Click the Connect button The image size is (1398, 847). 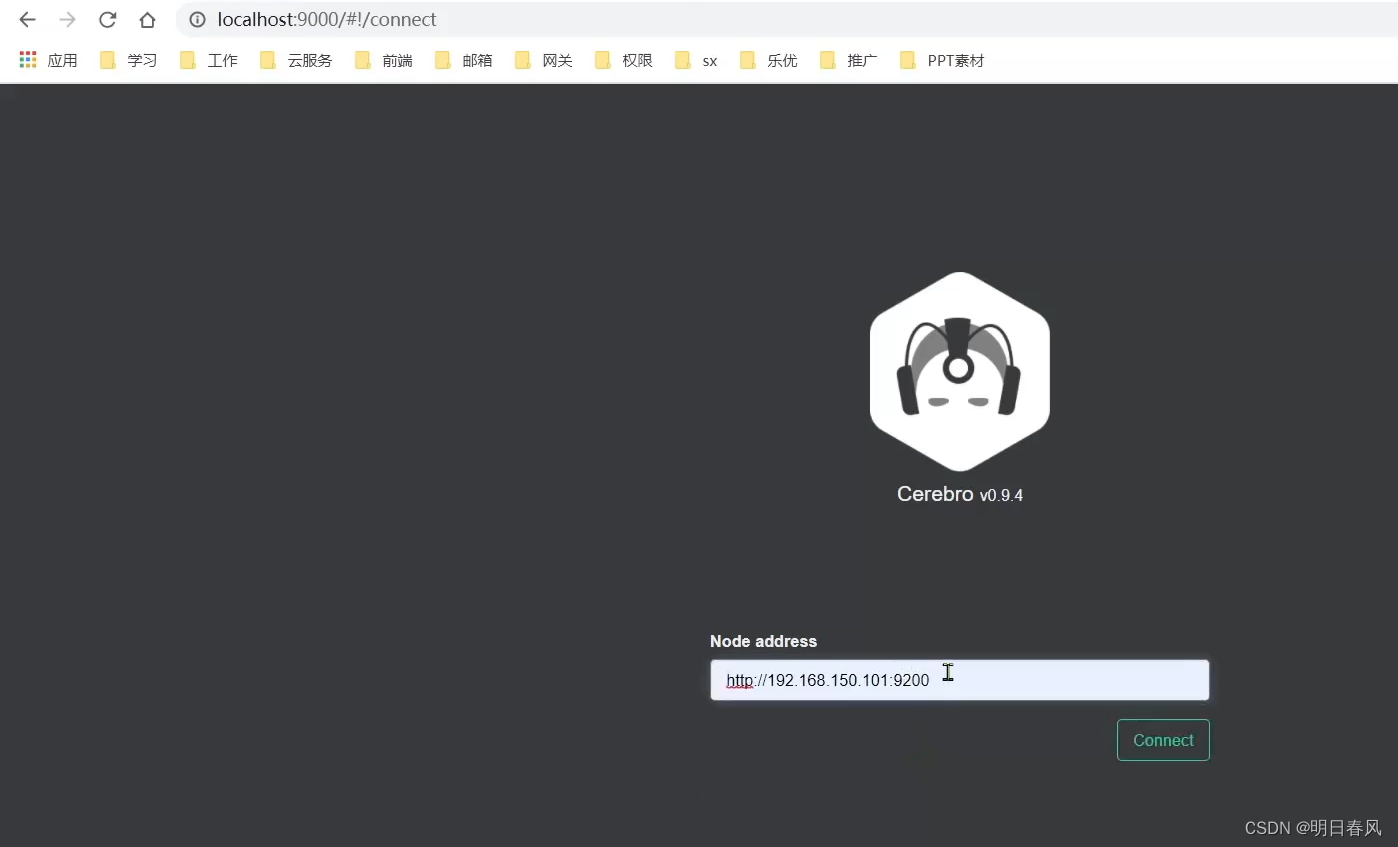point(1163,740)
